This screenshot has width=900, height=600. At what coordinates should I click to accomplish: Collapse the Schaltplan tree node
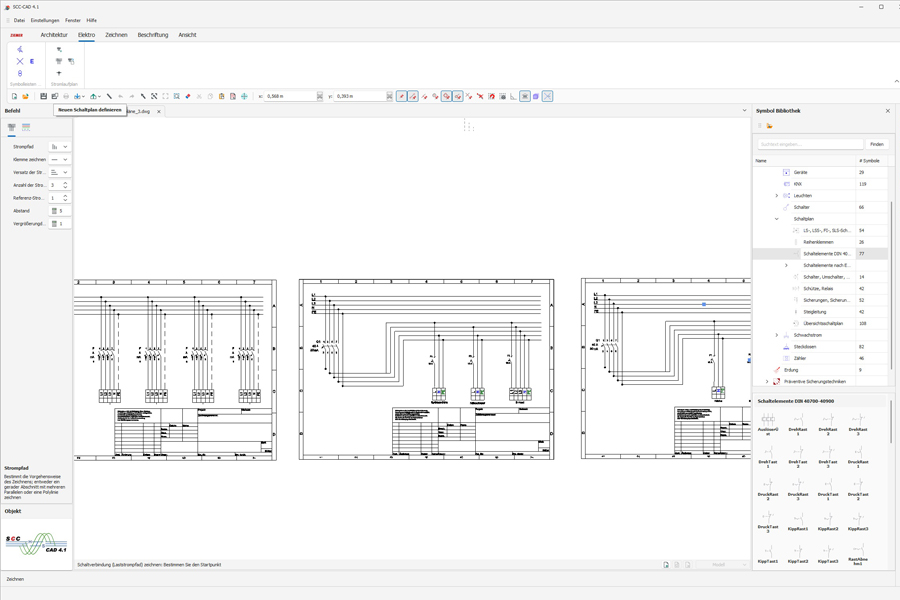pyautogui.click(x=777, y=219)
